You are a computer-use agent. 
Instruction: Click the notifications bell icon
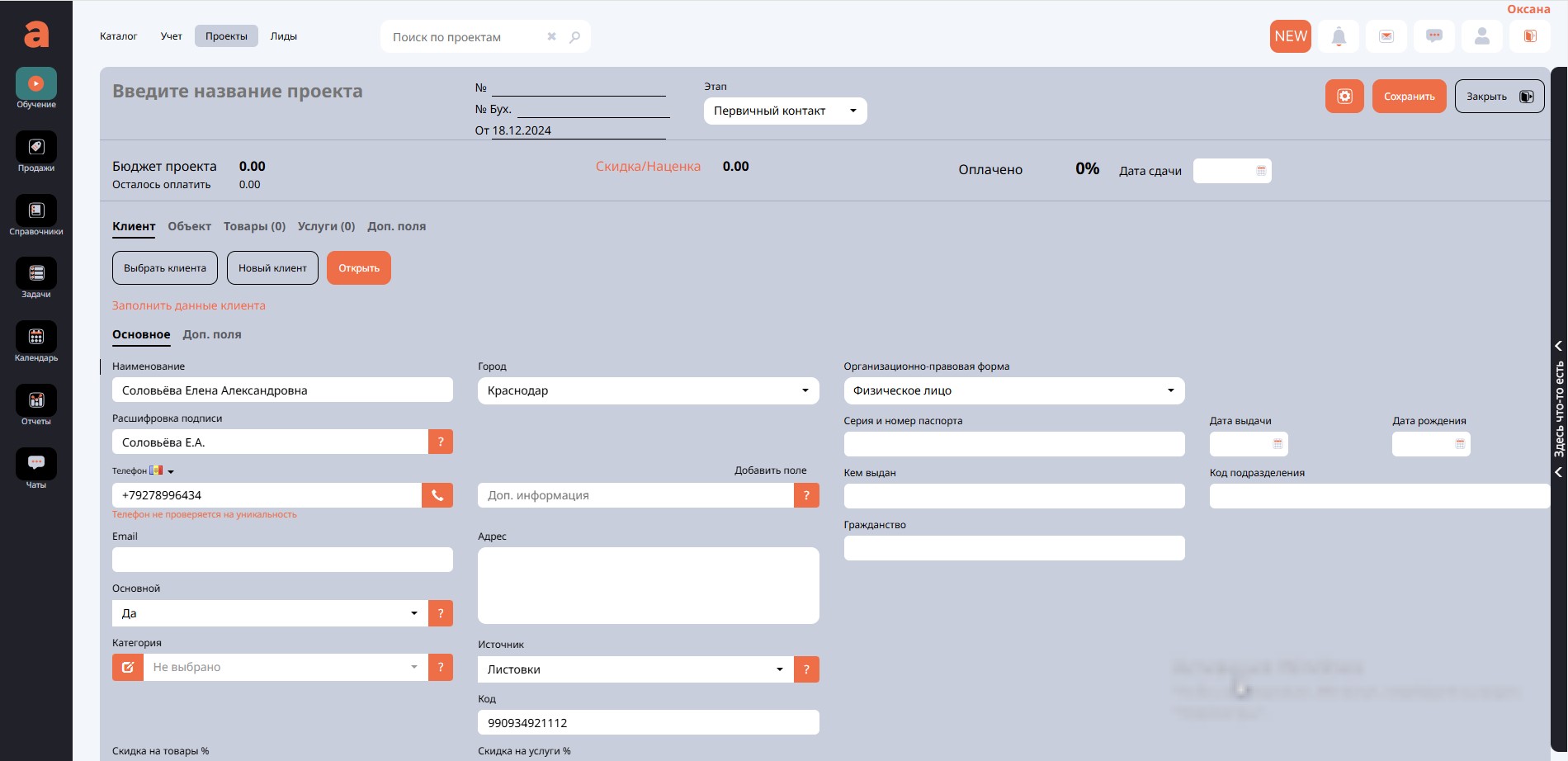click(x=1339, y=36)
